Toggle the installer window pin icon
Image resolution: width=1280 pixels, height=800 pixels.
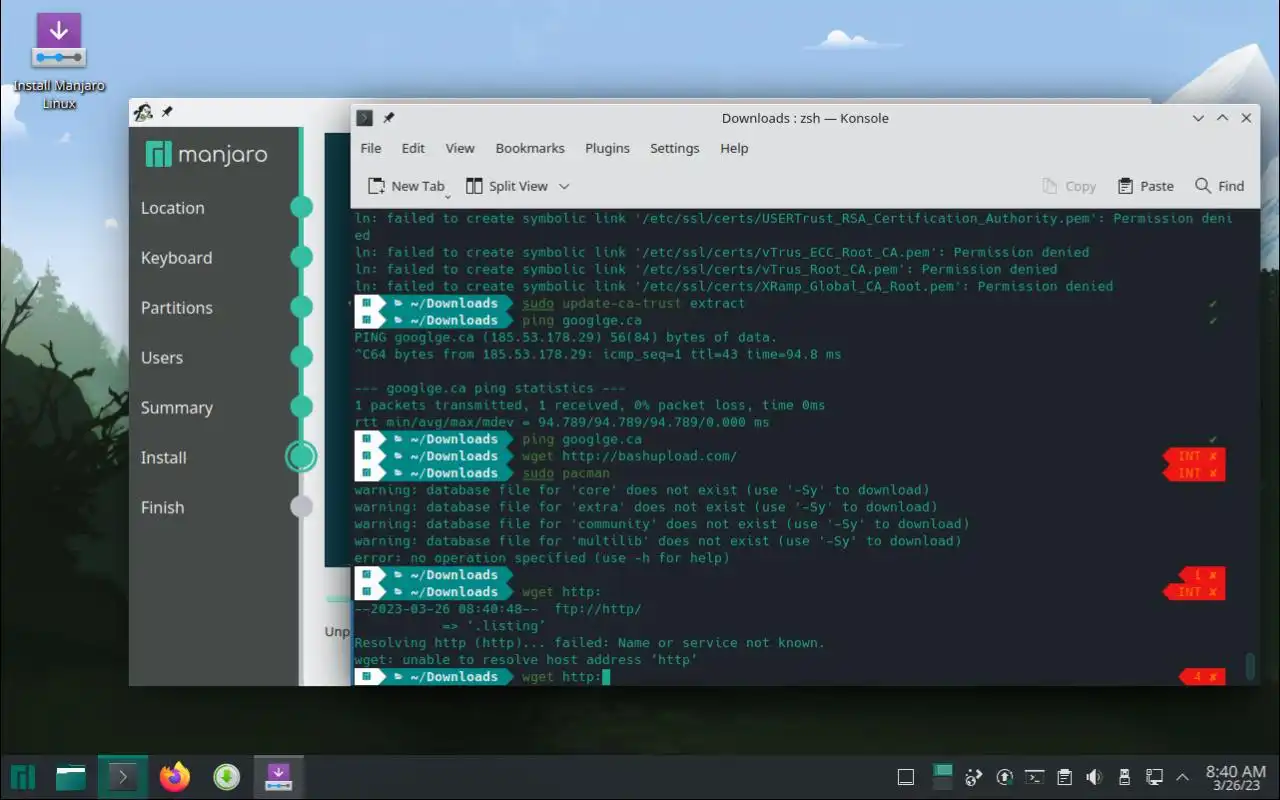[167, 112]
